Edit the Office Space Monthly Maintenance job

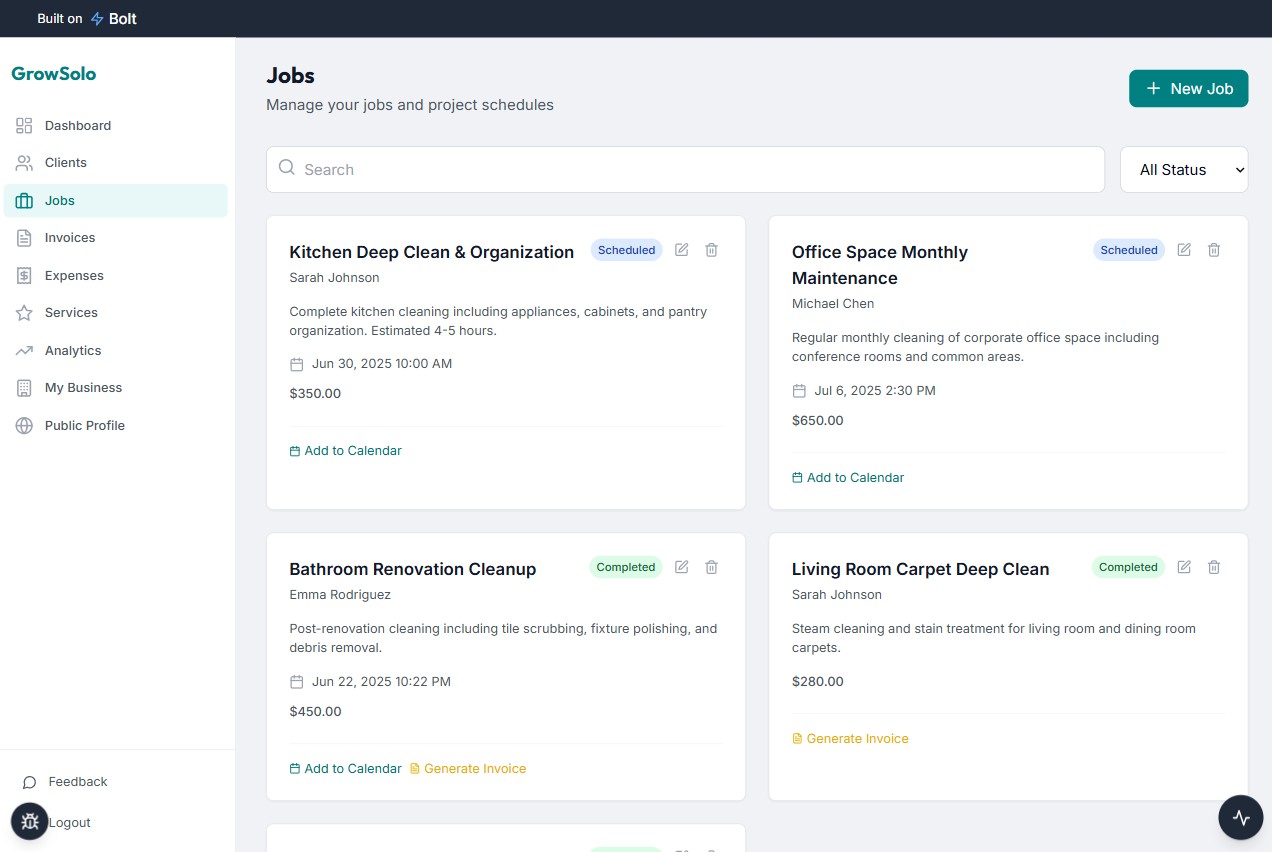click(1184, 250)
